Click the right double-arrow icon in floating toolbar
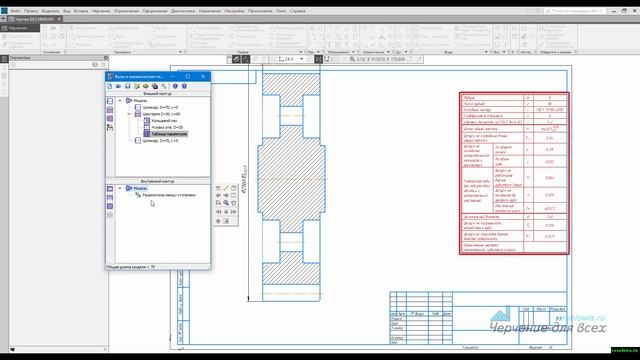Image resolution: width=640 pixels, height=360 pixels. 233,212
